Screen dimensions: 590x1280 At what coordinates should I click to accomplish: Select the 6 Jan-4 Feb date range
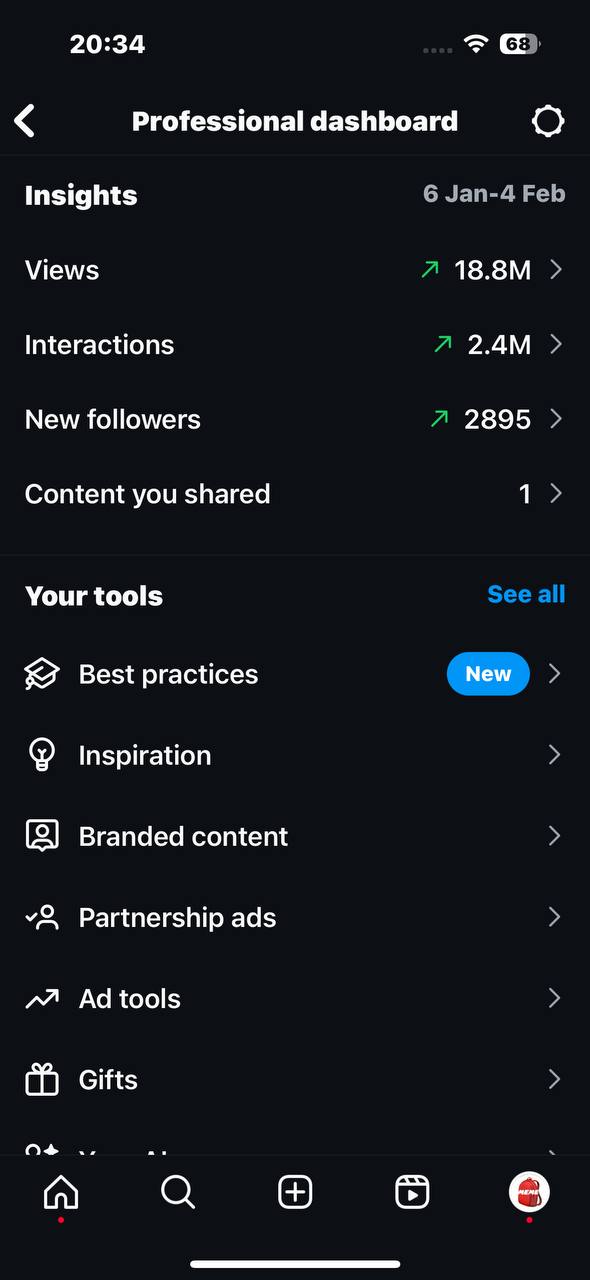coord(494,194)
